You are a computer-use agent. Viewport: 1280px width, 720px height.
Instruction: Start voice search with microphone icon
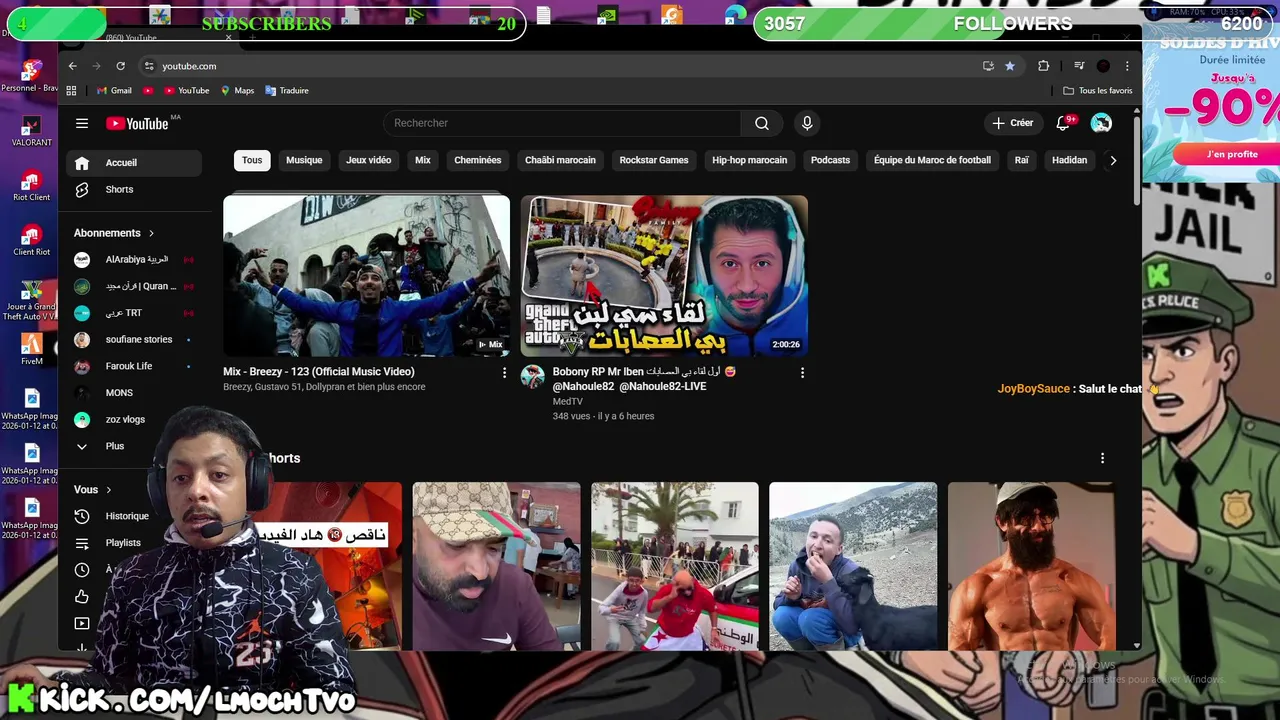pyautogui.click(x=807, y=123)
